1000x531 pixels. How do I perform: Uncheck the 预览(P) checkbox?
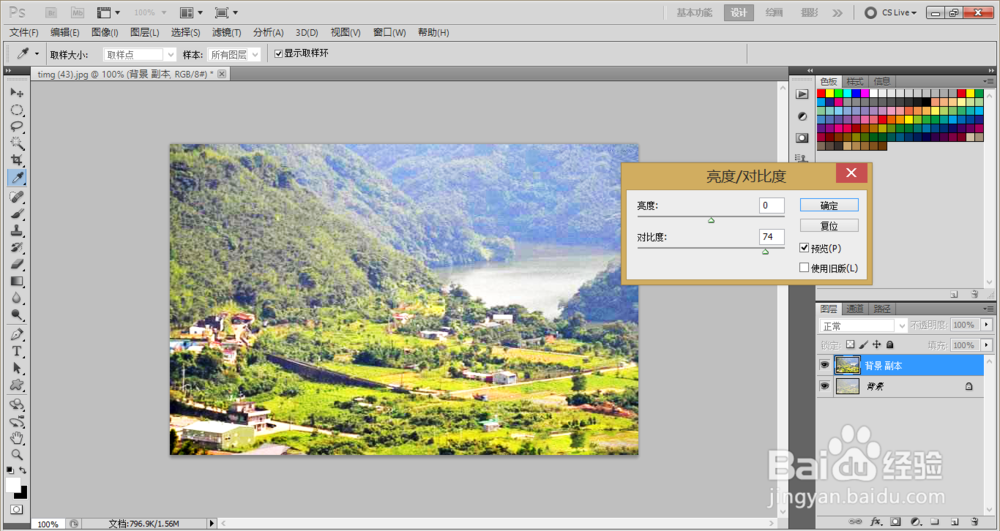click(804, 248)
